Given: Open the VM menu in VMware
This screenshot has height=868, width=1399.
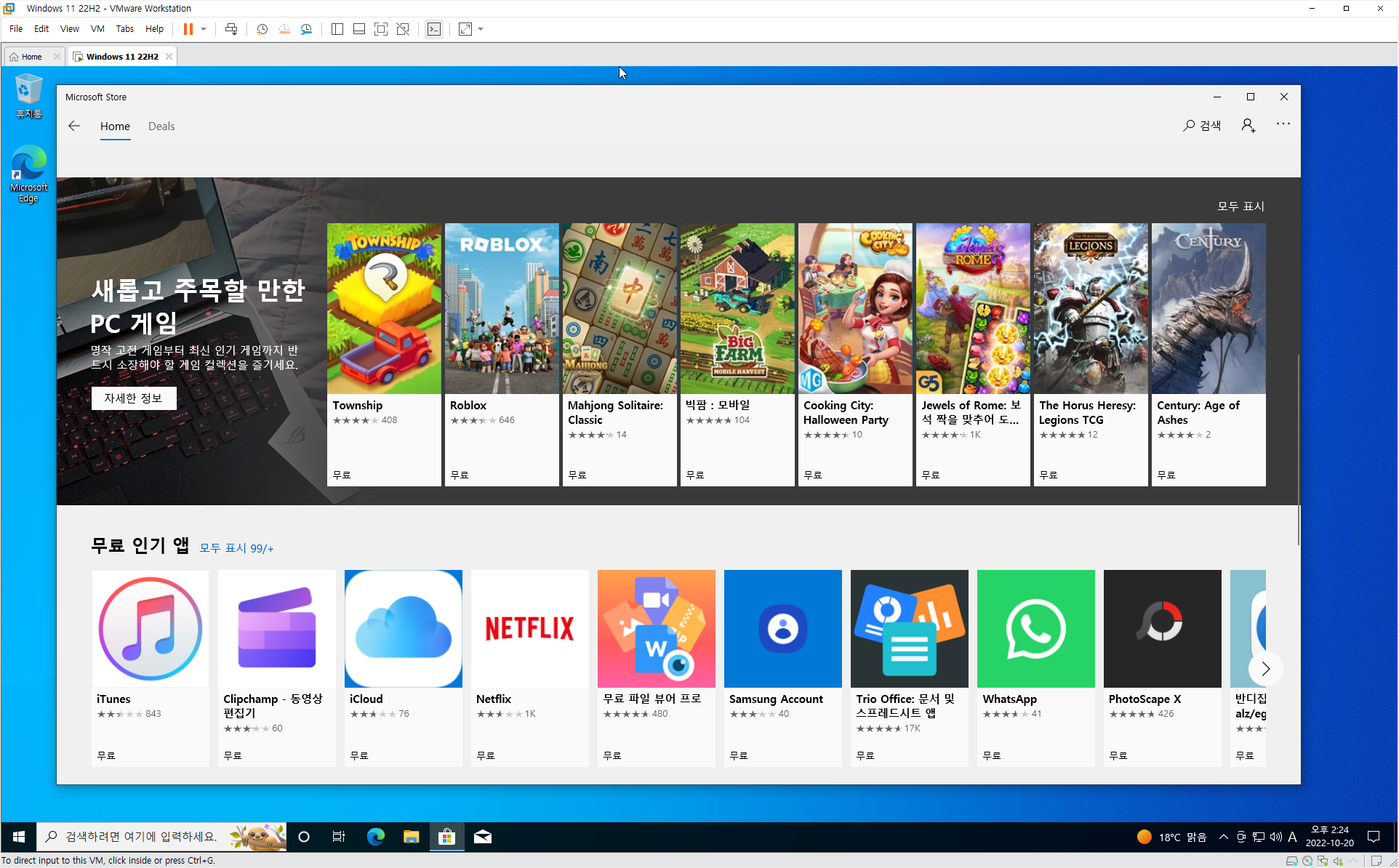Looking at the screenshot, I should pyautogui.click(x=97, y=29).
